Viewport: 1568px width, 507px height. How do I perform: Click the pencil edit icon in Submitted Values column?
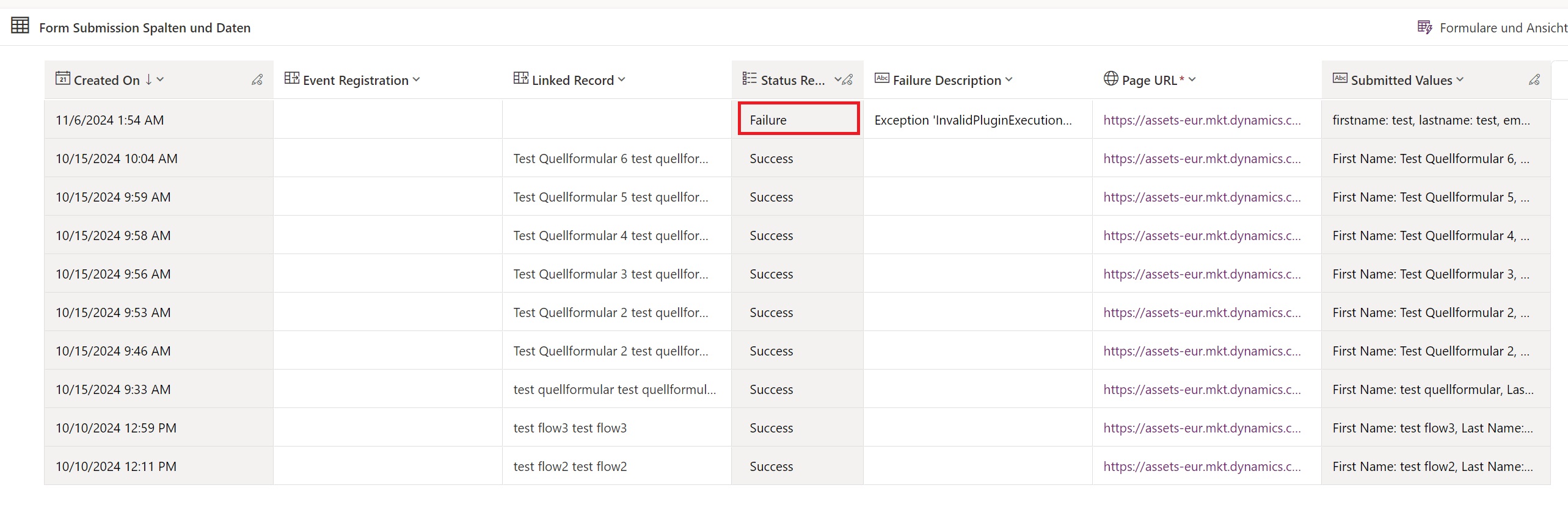coord(1534,80)
